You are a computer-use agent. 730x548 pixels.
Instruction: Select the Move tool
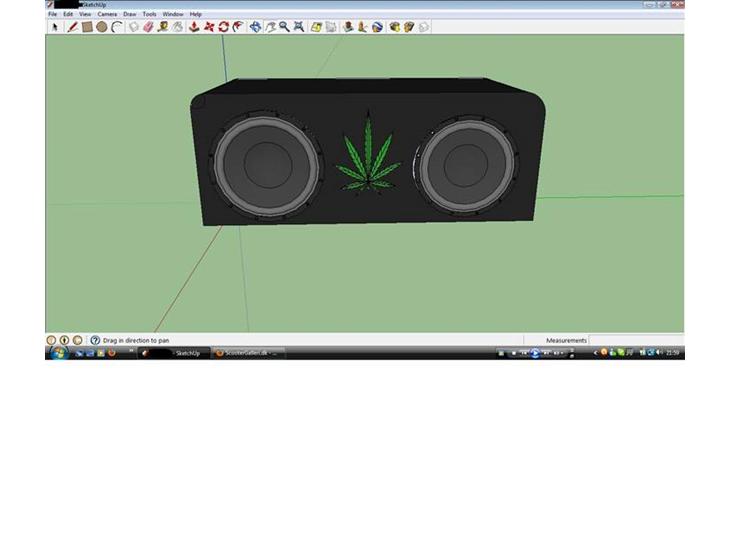(x=209, y=27)
